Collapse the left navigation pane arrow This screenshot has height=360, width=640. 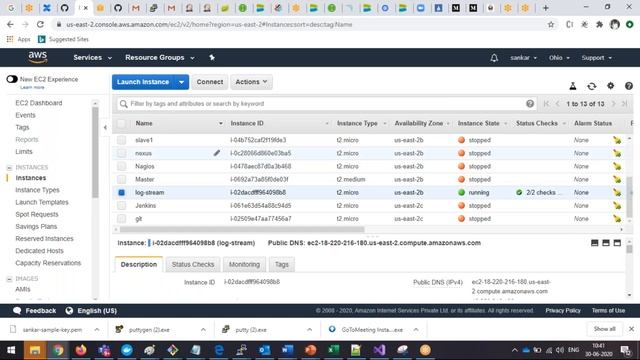(105, 127)
